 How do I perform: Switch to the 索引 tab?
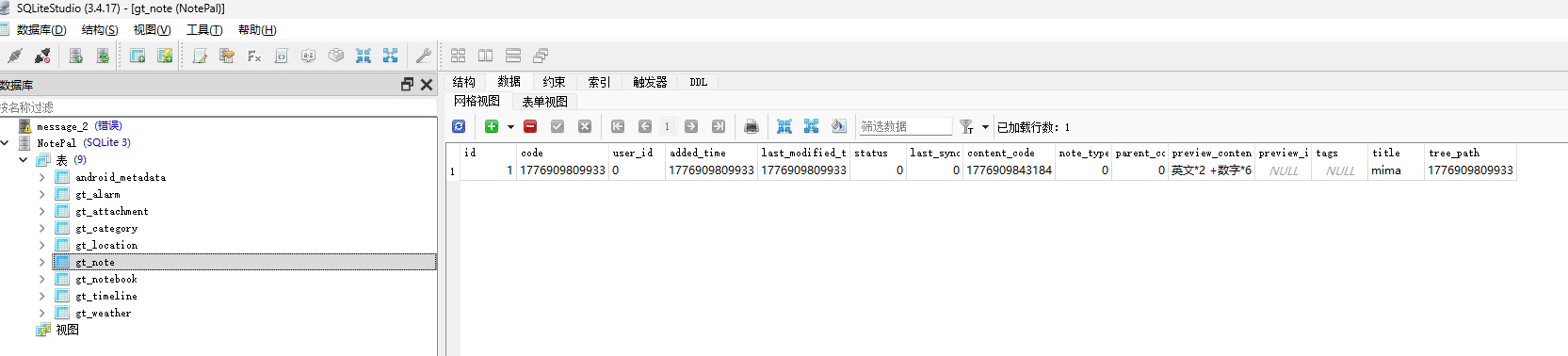click(599, 82)
